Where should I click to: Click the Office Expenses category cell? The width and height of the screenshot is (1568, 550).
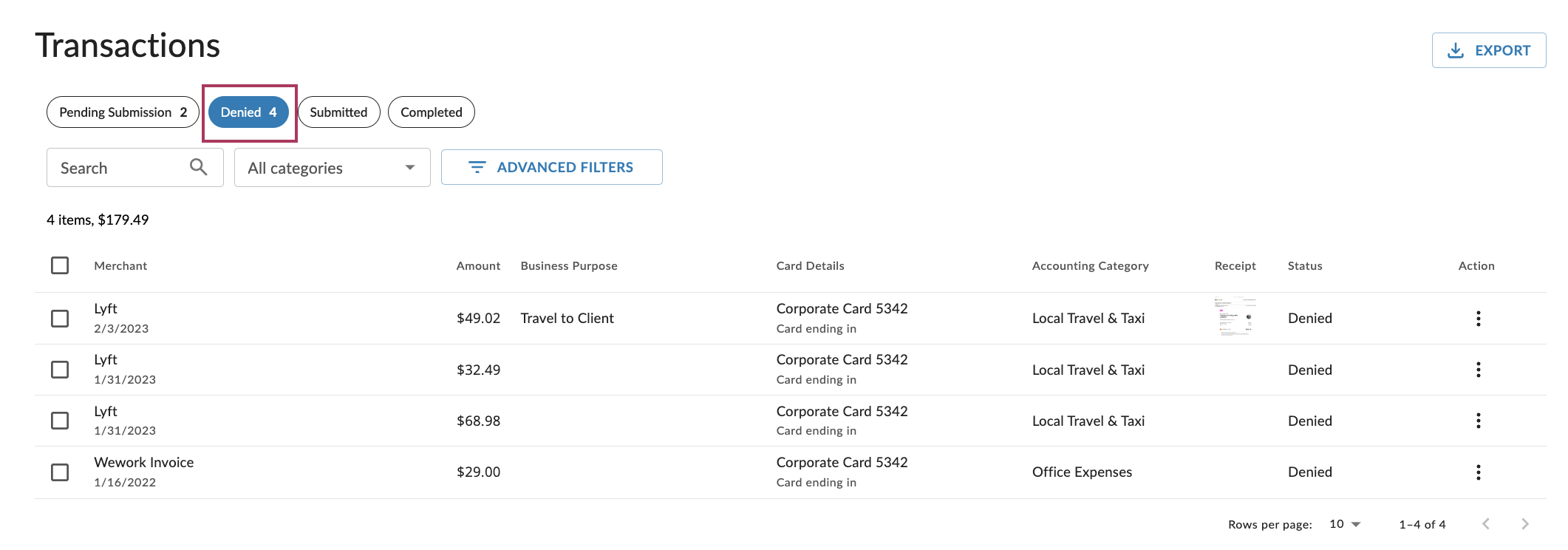click(x=1082, y=472)
